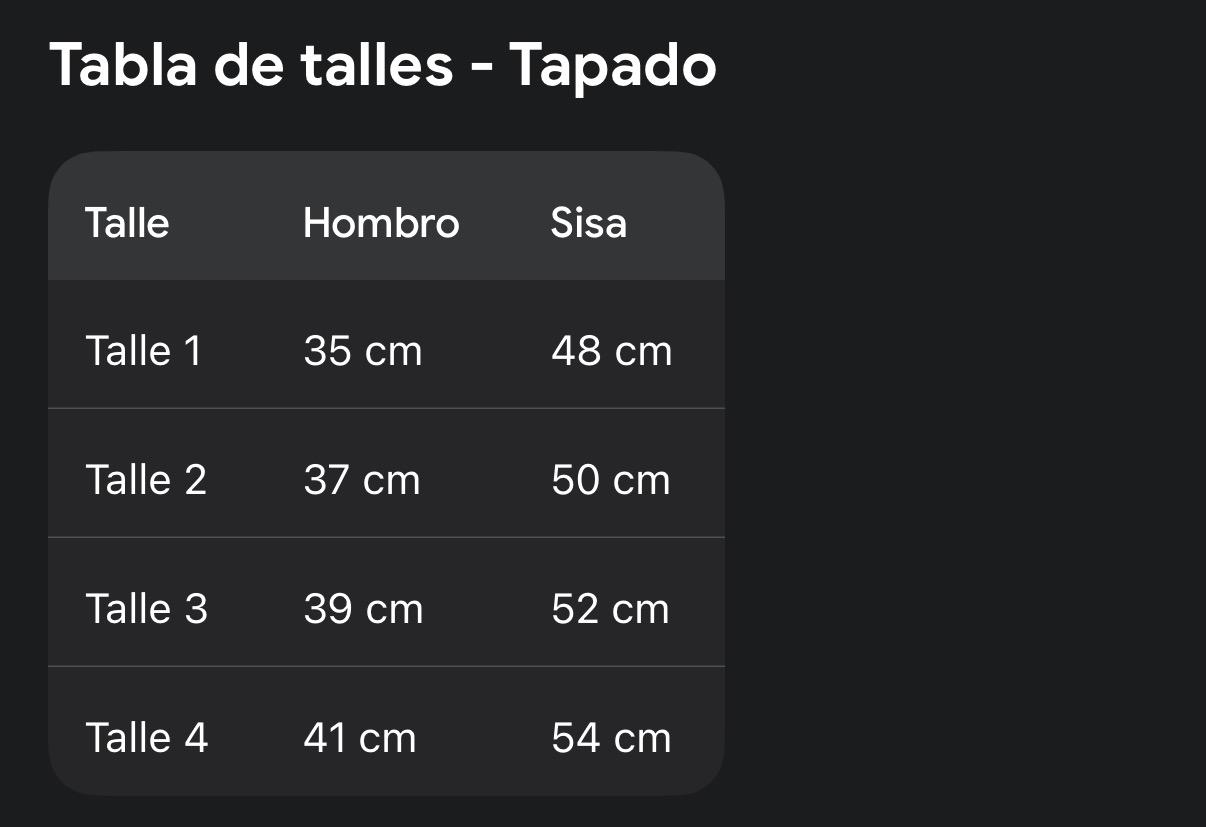
Task: Click the "Sisa" column header
Action: pyautogui.click(x=588, y=222)
